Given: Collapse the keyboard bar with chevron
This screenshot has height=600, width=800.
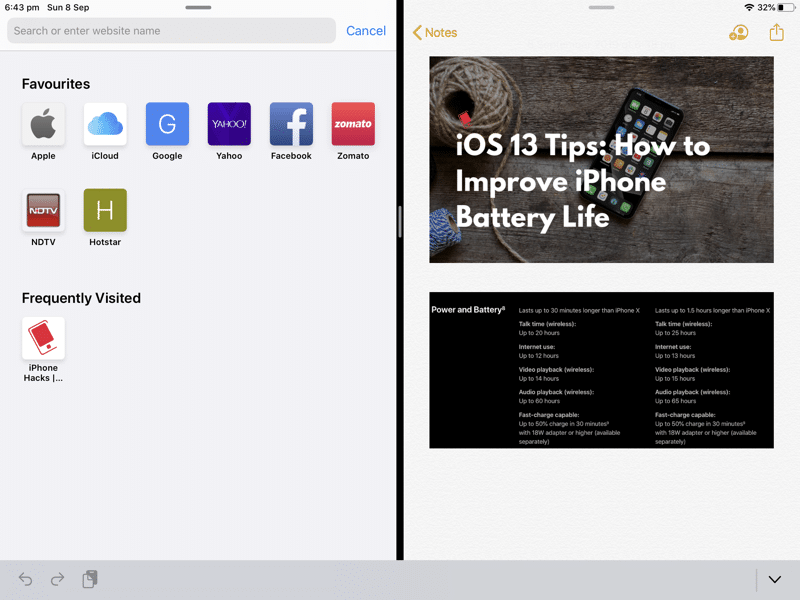Looking at the screenshot, I should (x=775, y=580).
